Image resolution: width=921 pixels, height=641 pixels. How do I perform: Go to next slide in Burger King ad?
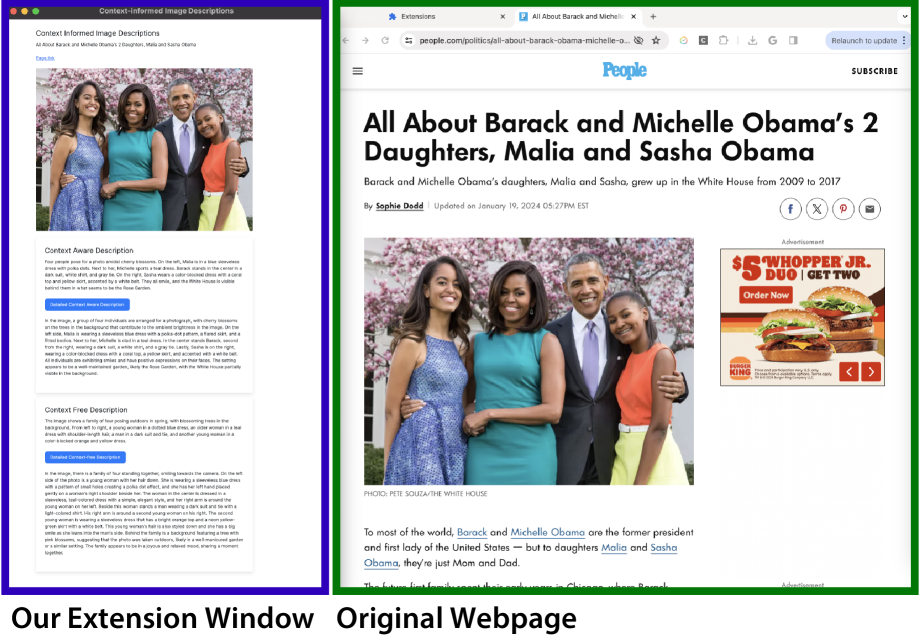tap(871, 372)
